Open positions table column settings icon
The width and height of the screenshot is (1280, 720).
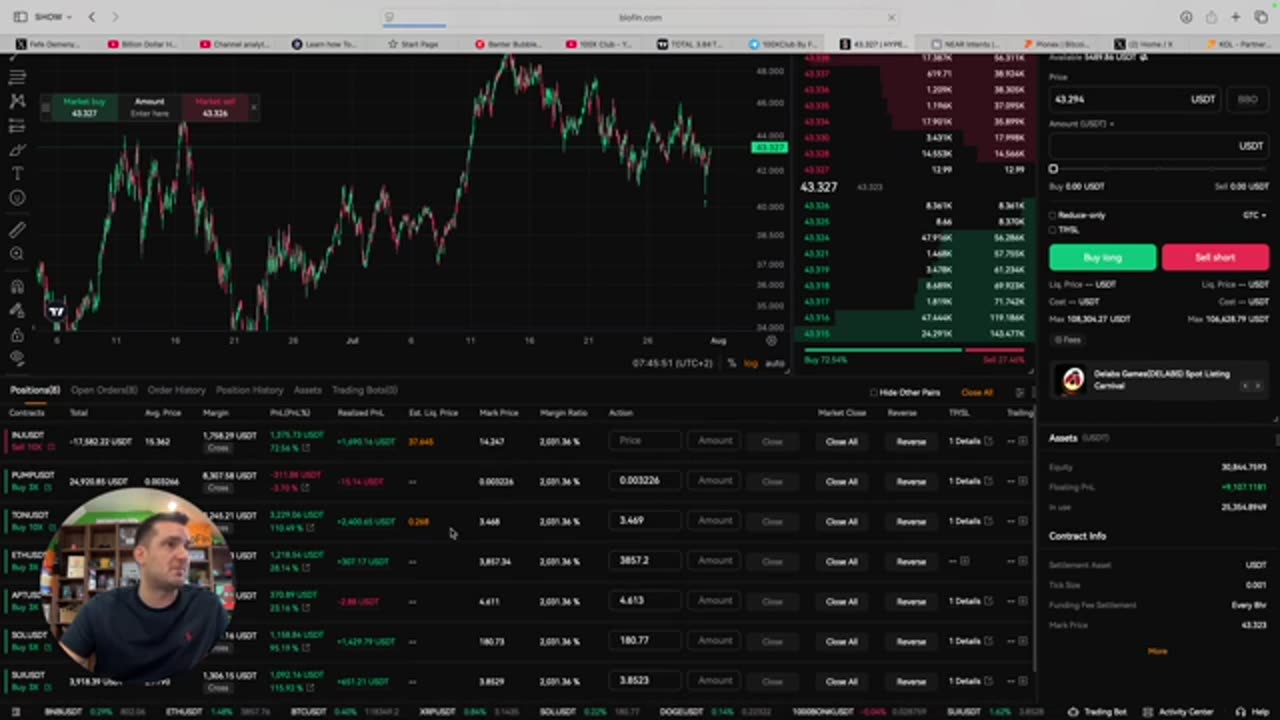click(x=1019, y=393)
